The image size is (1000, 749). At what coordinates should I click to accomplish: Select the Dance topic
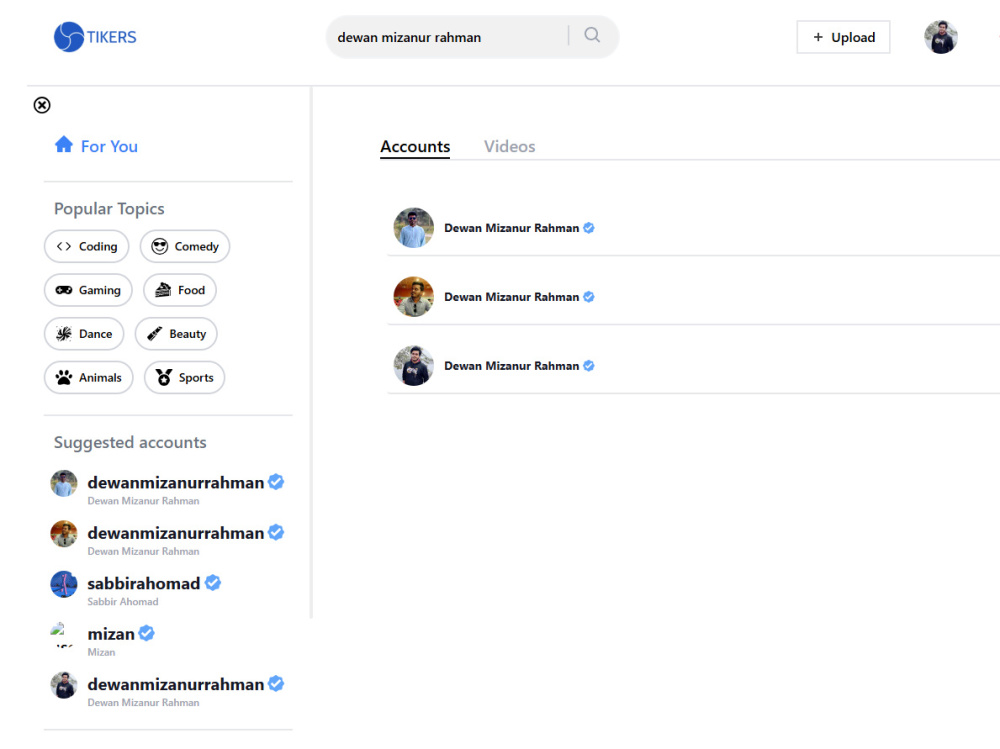point(84,334)
